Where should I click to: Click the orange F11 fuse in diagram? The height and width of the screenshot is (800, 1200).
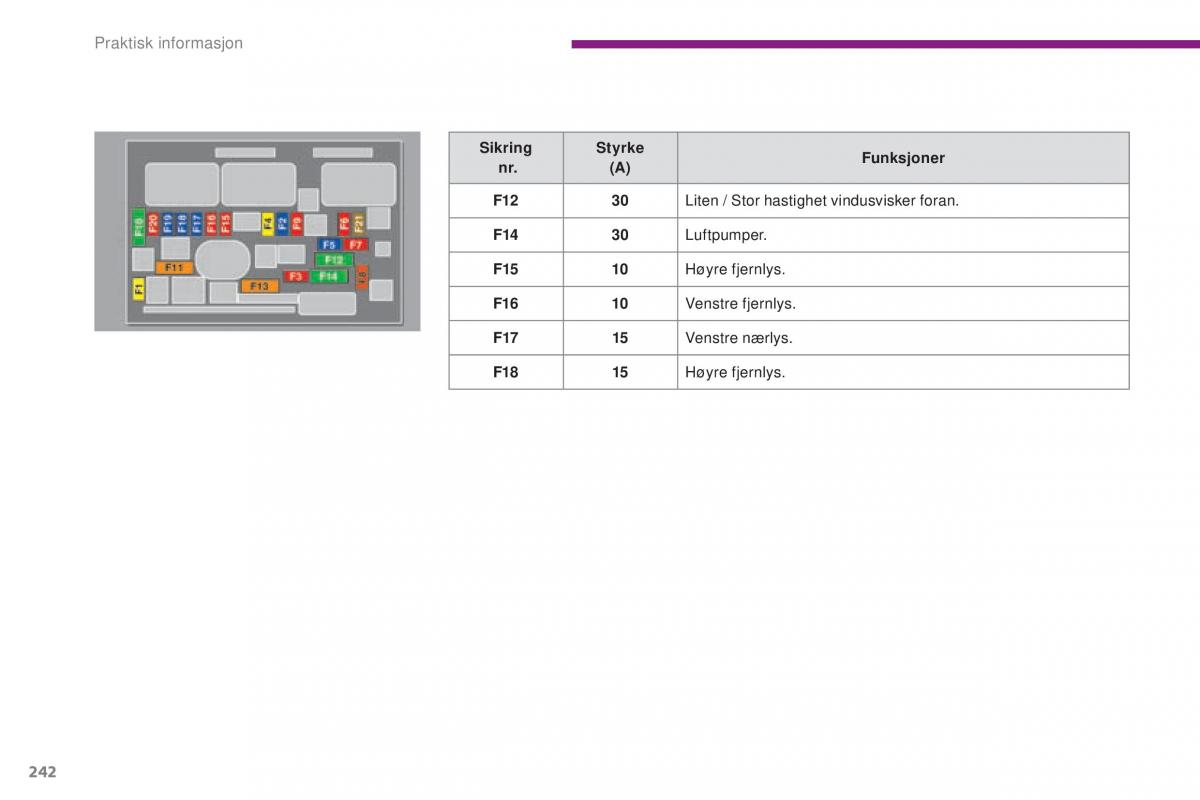point(174,268)
